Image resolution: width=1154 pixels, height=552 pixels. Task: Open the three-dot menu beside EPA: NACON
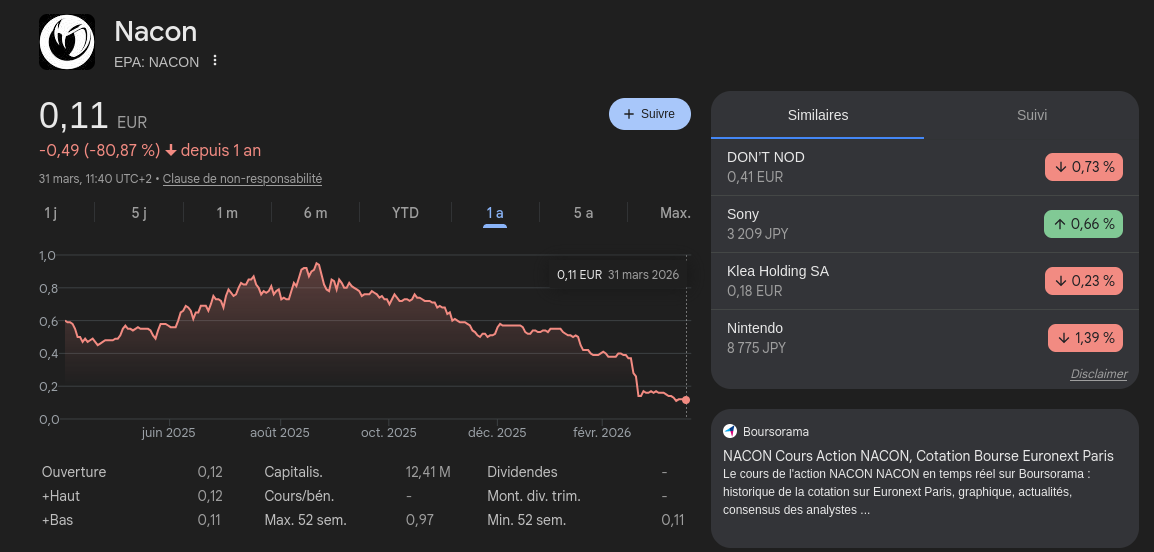(214, 61)
